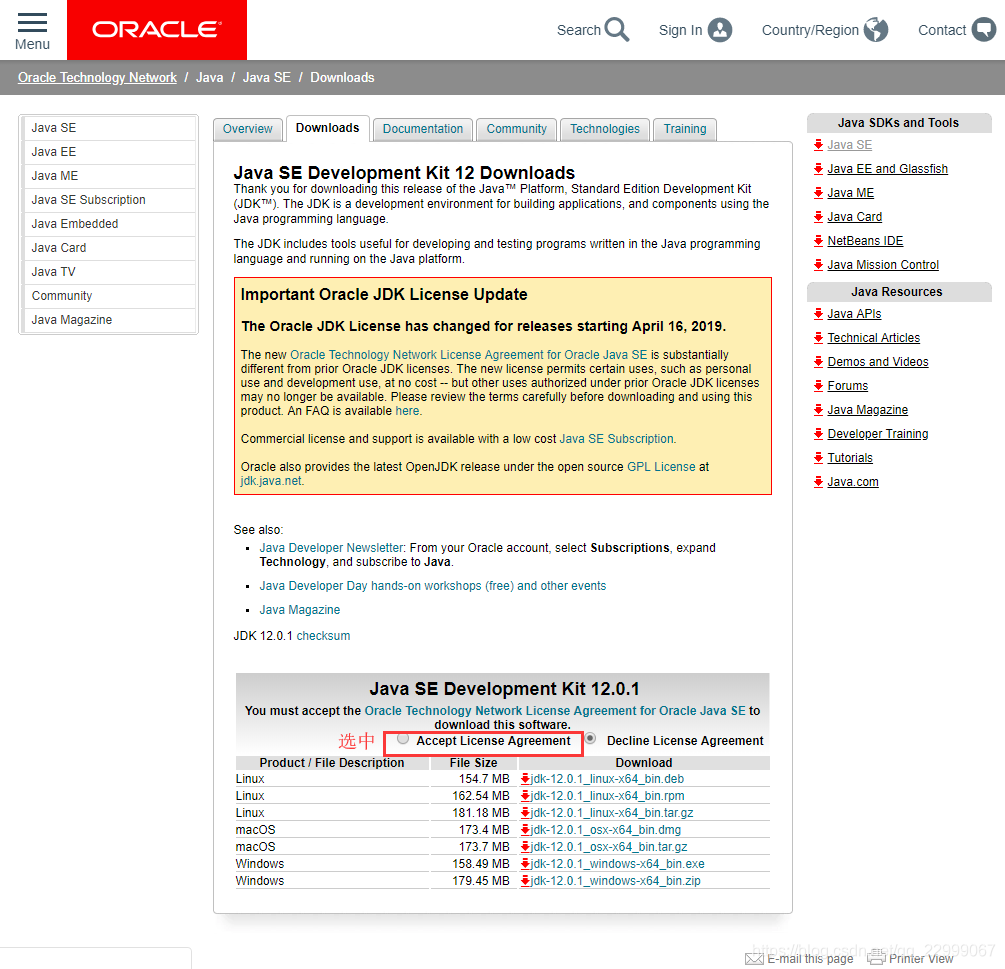Image resolution: width=1005 pixels, height=969 pixels.
Task: Click red arrow icon beside Java EE and Glassfish
Action: click(818, 169)
